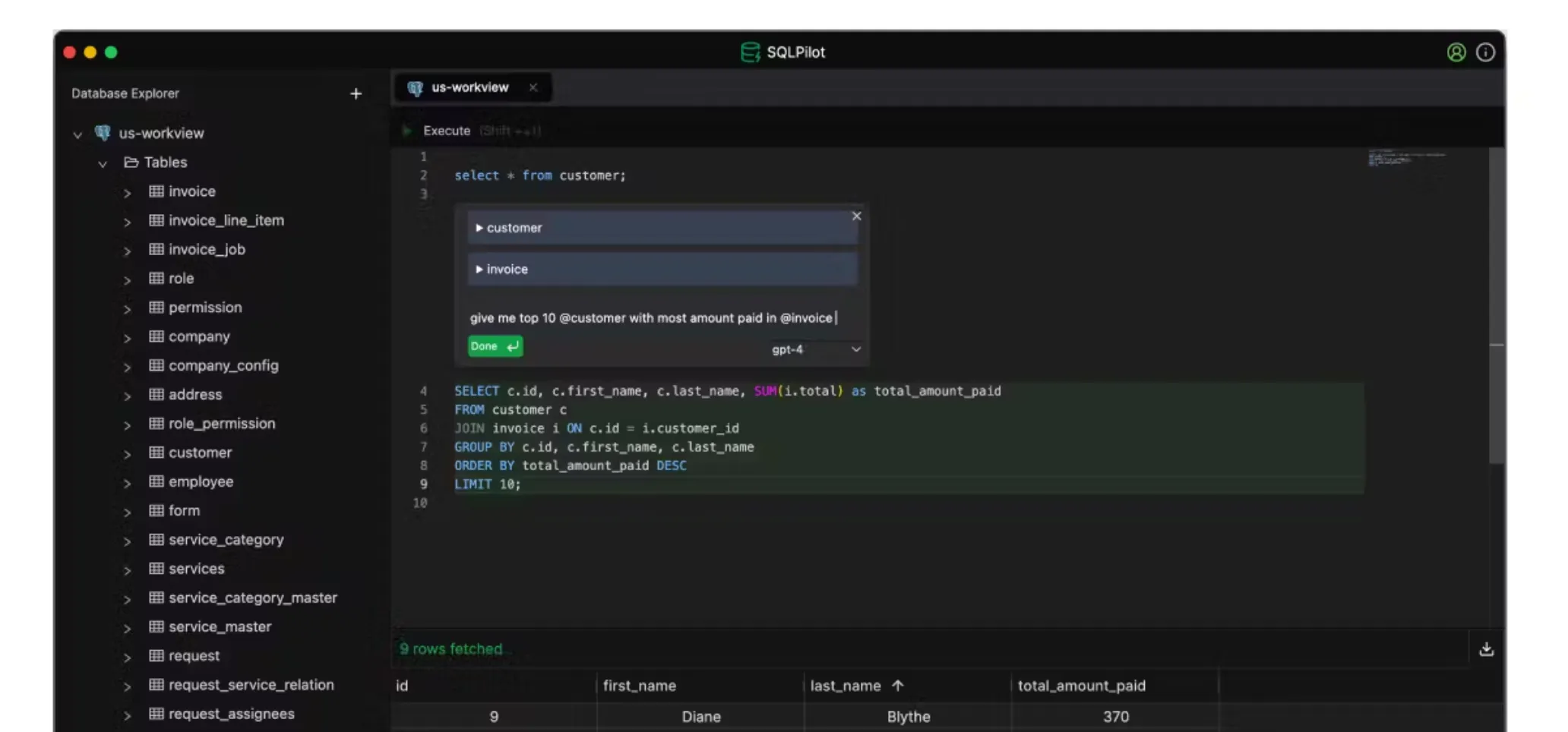Click the Diane cell in results

tap(700, 717)
